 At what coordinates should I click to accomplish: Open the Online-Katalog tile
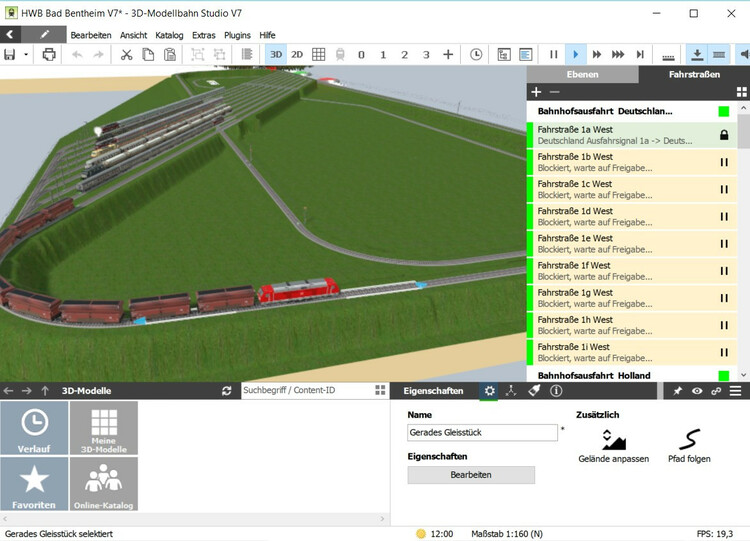point(104,484)
